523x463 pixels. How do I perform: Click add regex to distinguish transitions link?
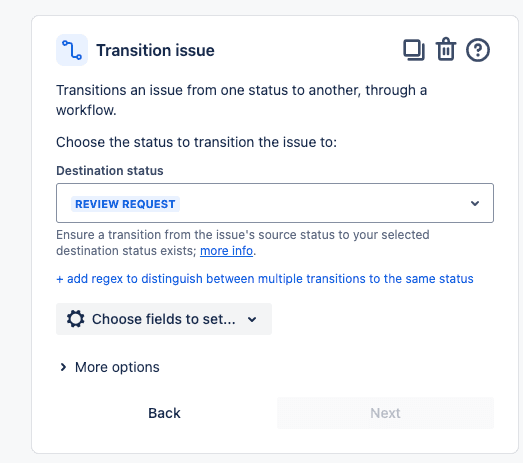click(265, 279)
